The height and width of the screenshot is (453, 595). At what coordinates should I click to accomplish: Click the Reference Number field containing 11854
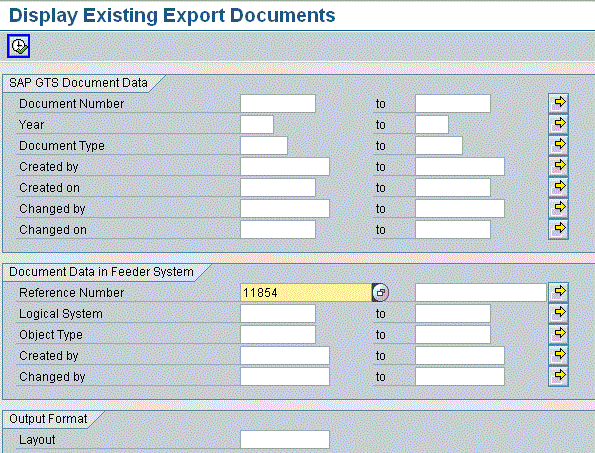click(306, 293)
